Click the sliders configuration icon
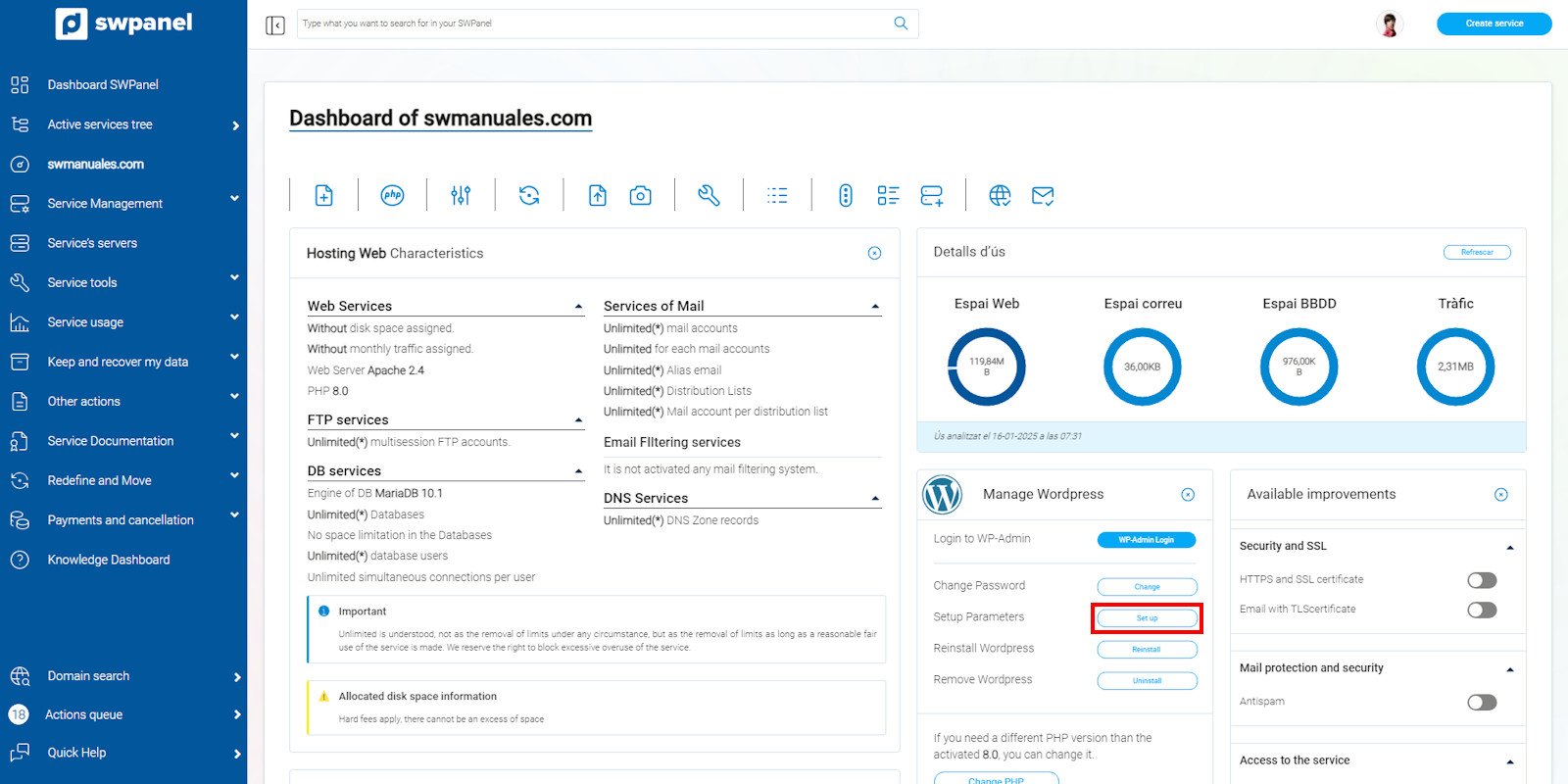 point(461,195)
